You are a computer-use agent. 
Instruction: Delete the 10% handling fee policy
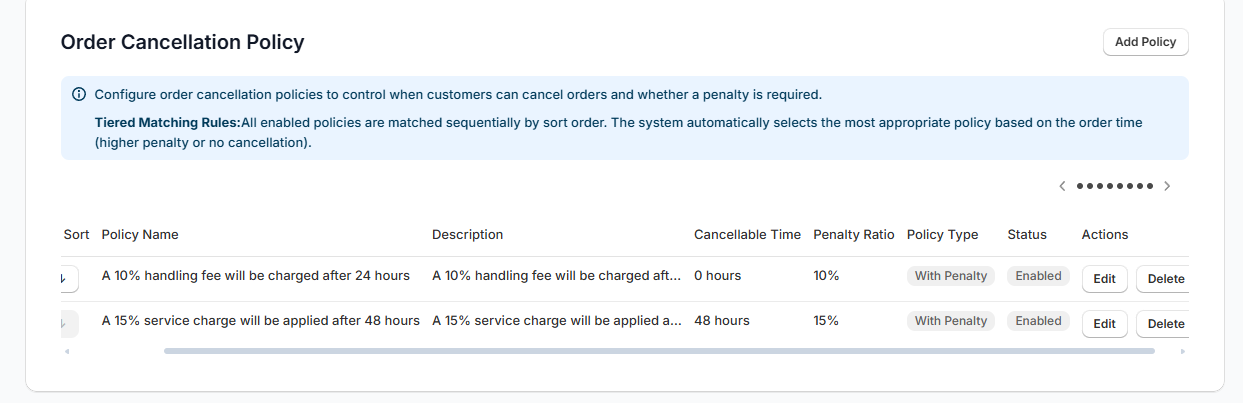(1164, 279)
